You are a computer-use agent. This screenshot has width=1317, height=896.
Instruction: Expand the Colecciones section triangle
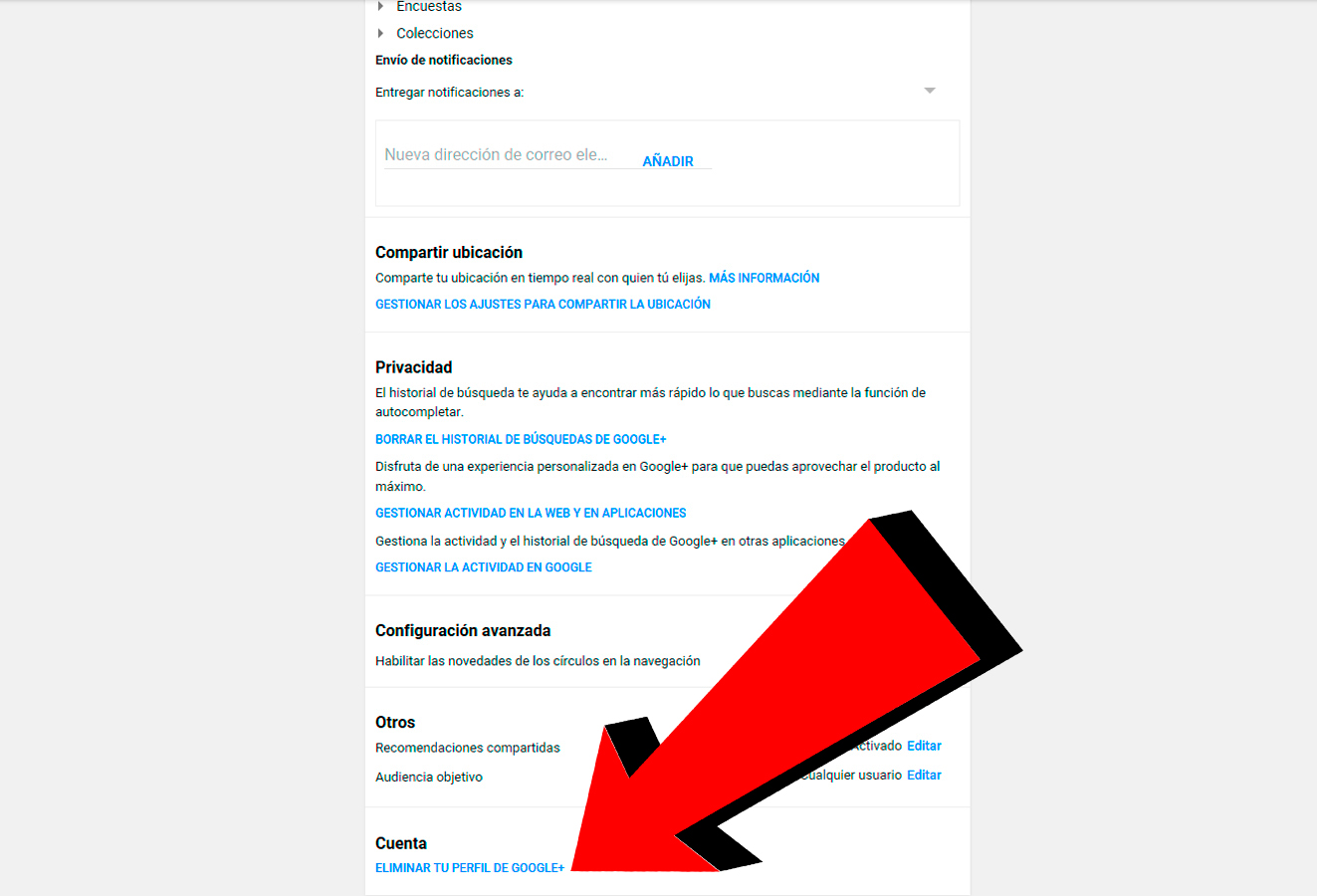click(380, 33)
